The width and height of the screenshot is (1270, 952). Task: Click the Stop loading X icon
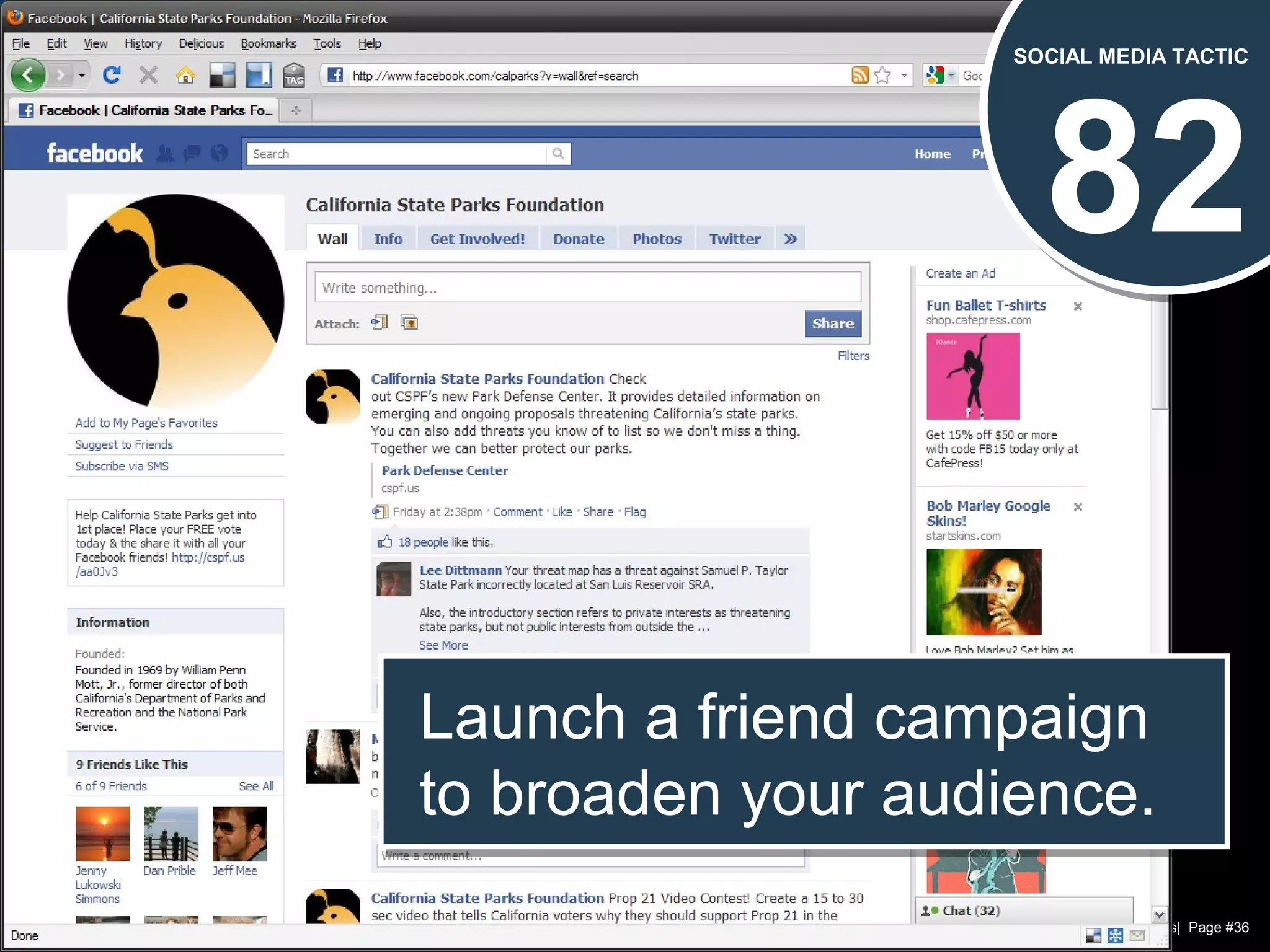[148, 76]
